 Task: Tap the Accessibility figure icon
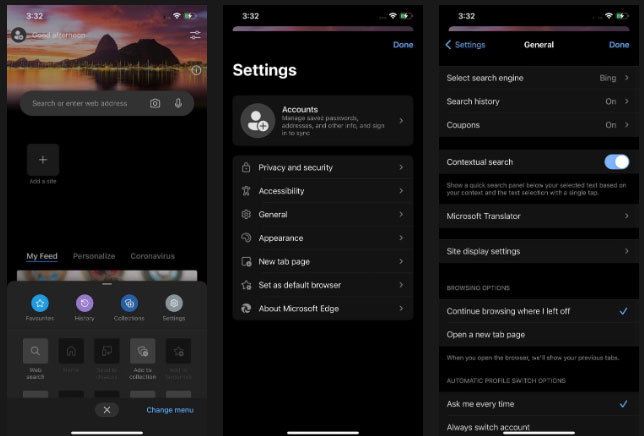tap(246, 191)
